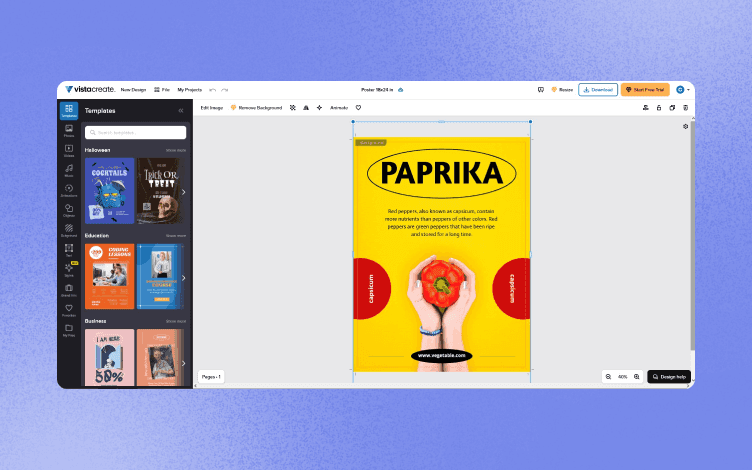752x470 pixels.
Task: Show next Business templates with arrow
Action: pos(183,363)
